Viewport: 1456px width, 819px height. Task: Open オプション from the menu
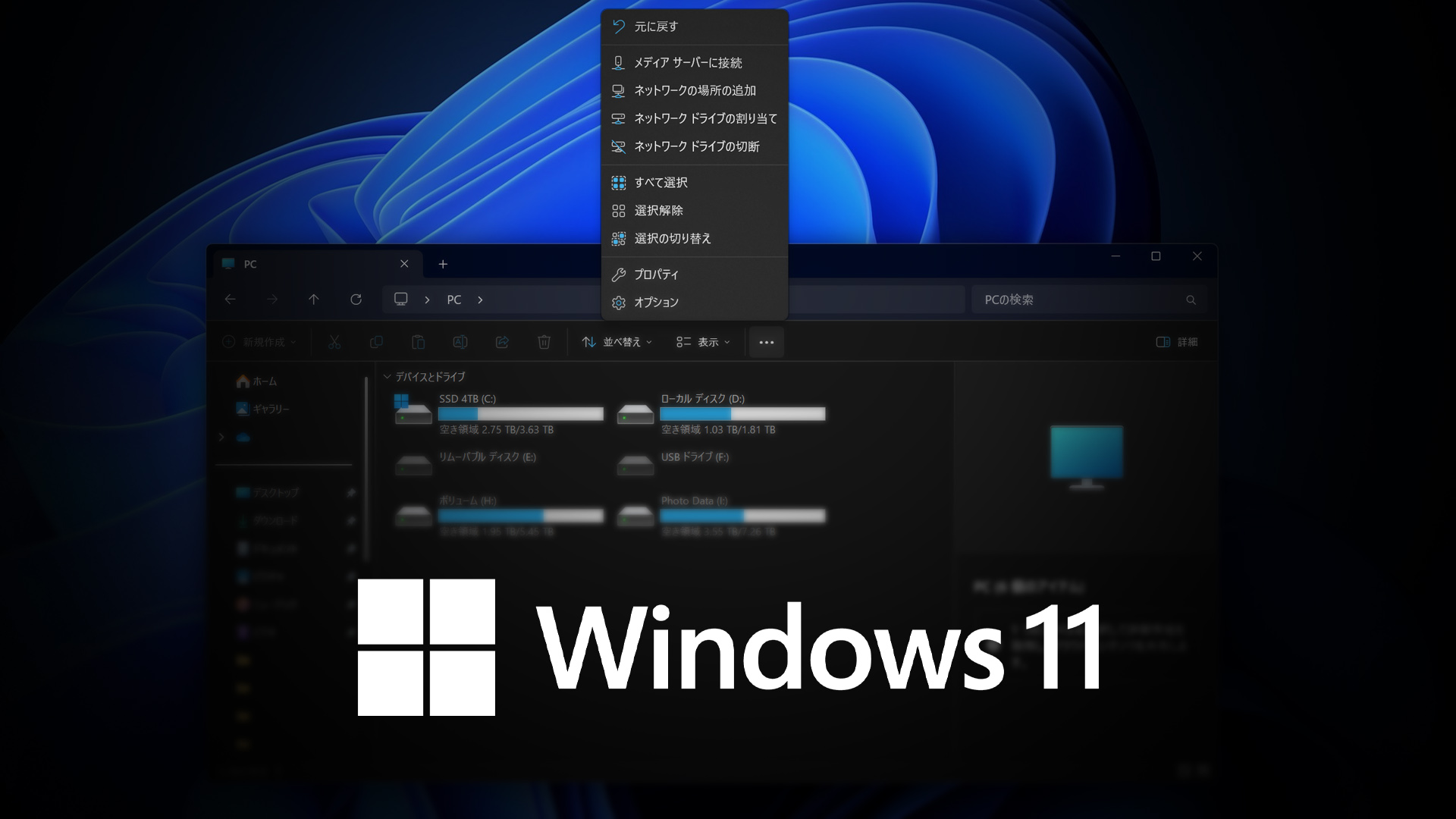695,302
